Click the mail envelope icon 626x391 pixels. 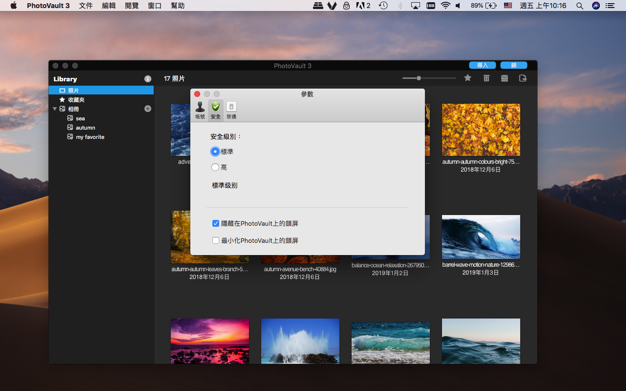coord(505,78)
